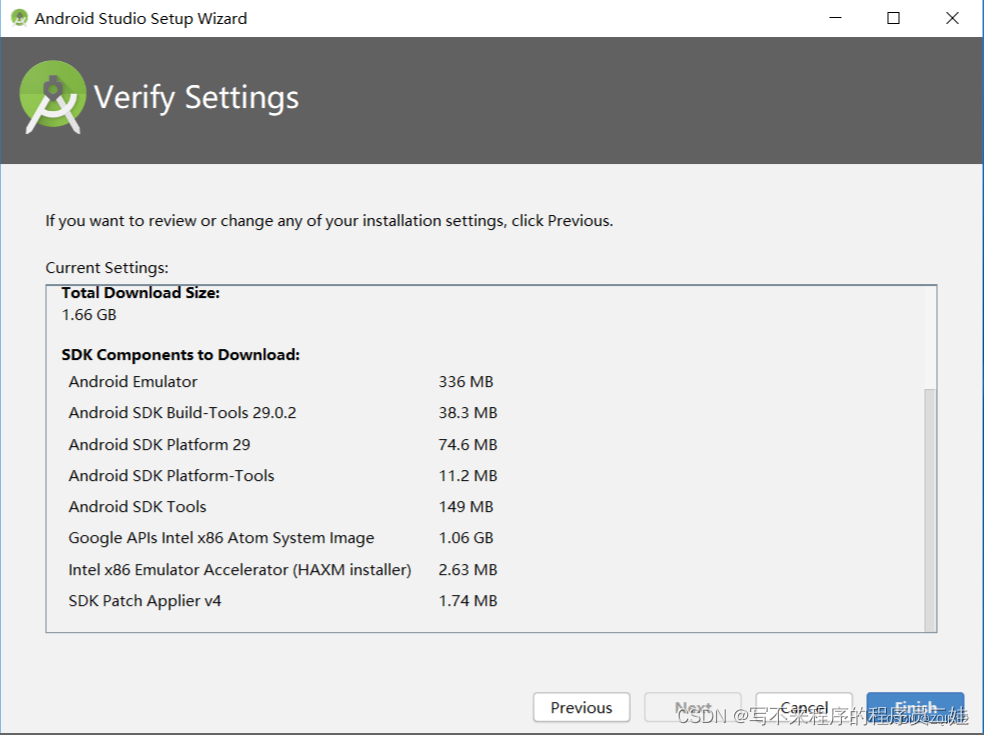Click the settings list vertical scrollbar

click(930, 510)
